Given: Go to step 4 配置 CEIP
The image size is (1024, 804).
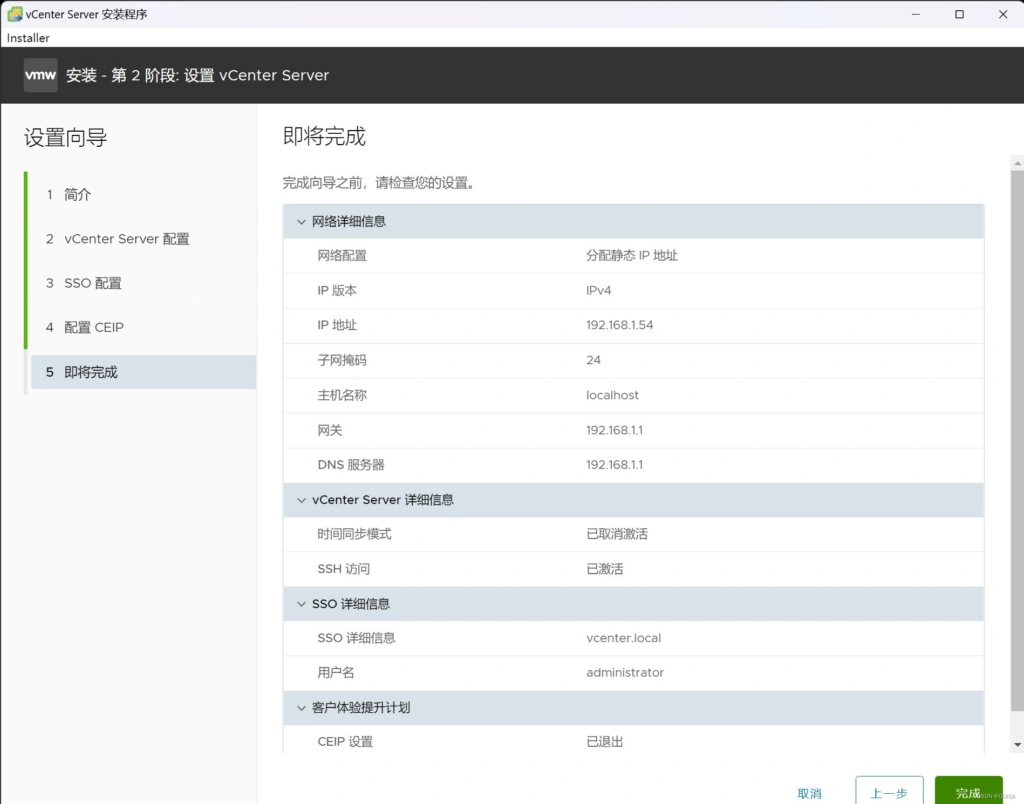Looking at the screenshot, I should pos(144,328).
